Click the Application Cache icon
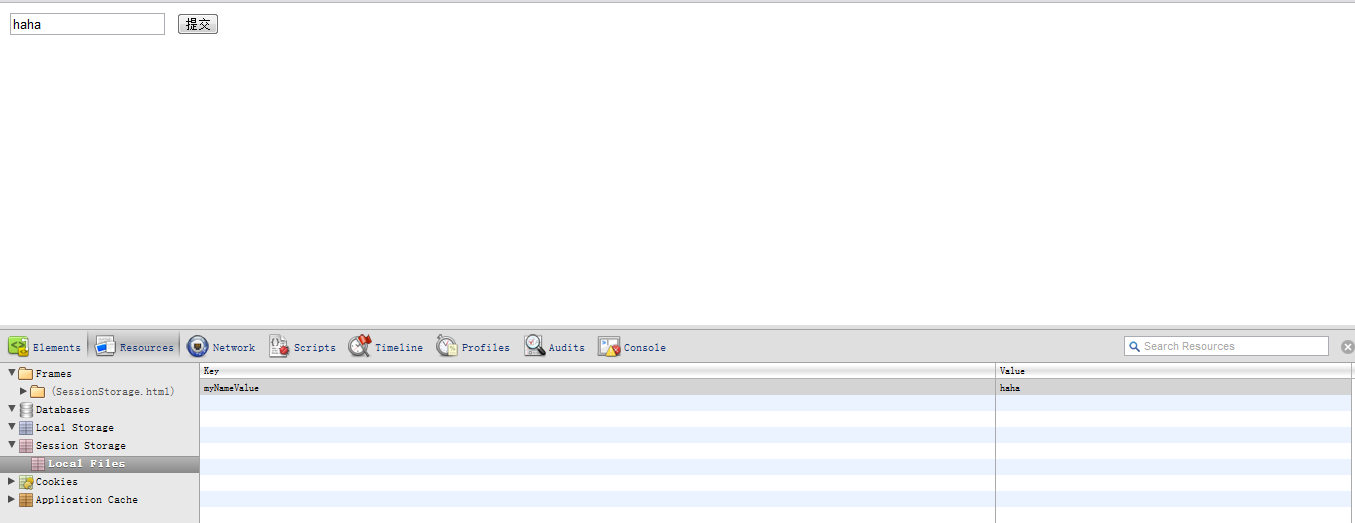 click(26, 500)
